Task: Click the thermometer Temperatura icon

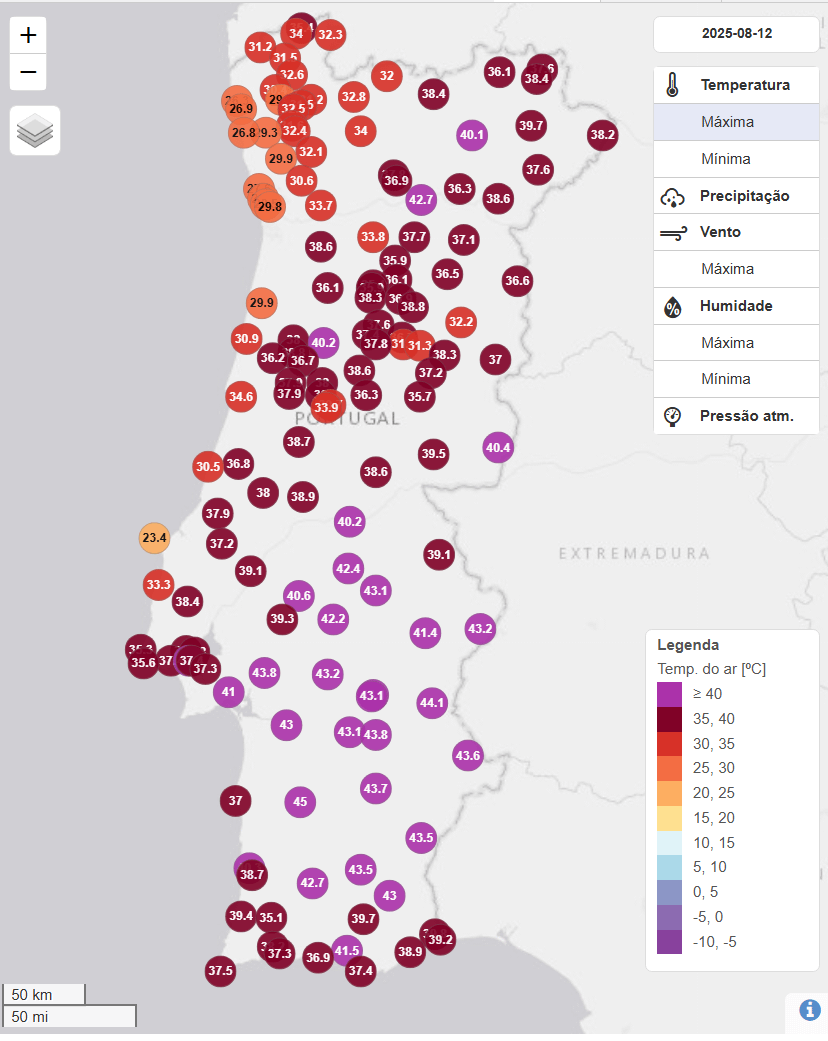Action: (x=672, y=85)
